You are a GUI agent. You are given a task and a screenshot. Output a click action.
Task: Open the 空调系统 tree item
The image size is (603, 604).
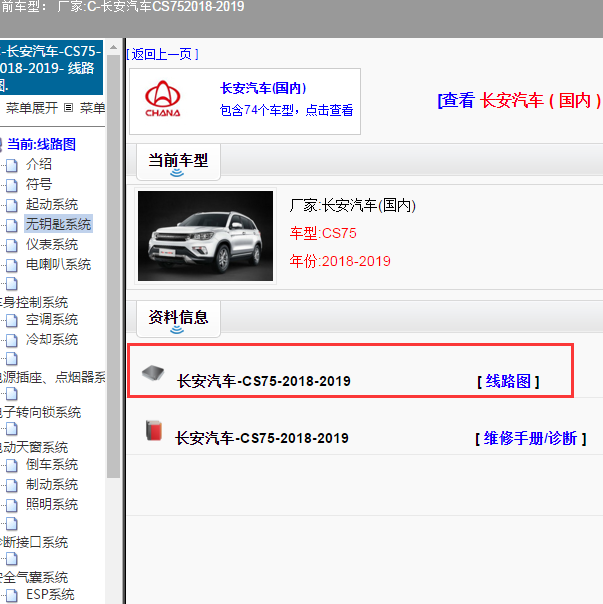tap(52, 320)
